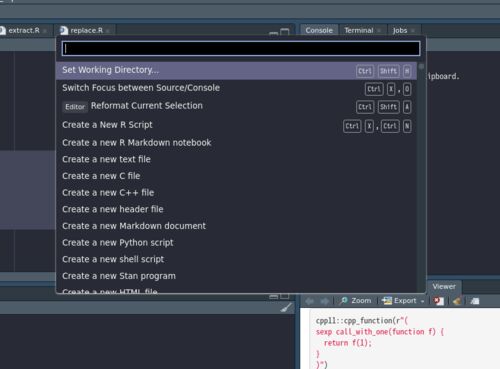Switch to the Viewer tab
The height and width of the screenshot is (369, 500).
tap(444, 286)
